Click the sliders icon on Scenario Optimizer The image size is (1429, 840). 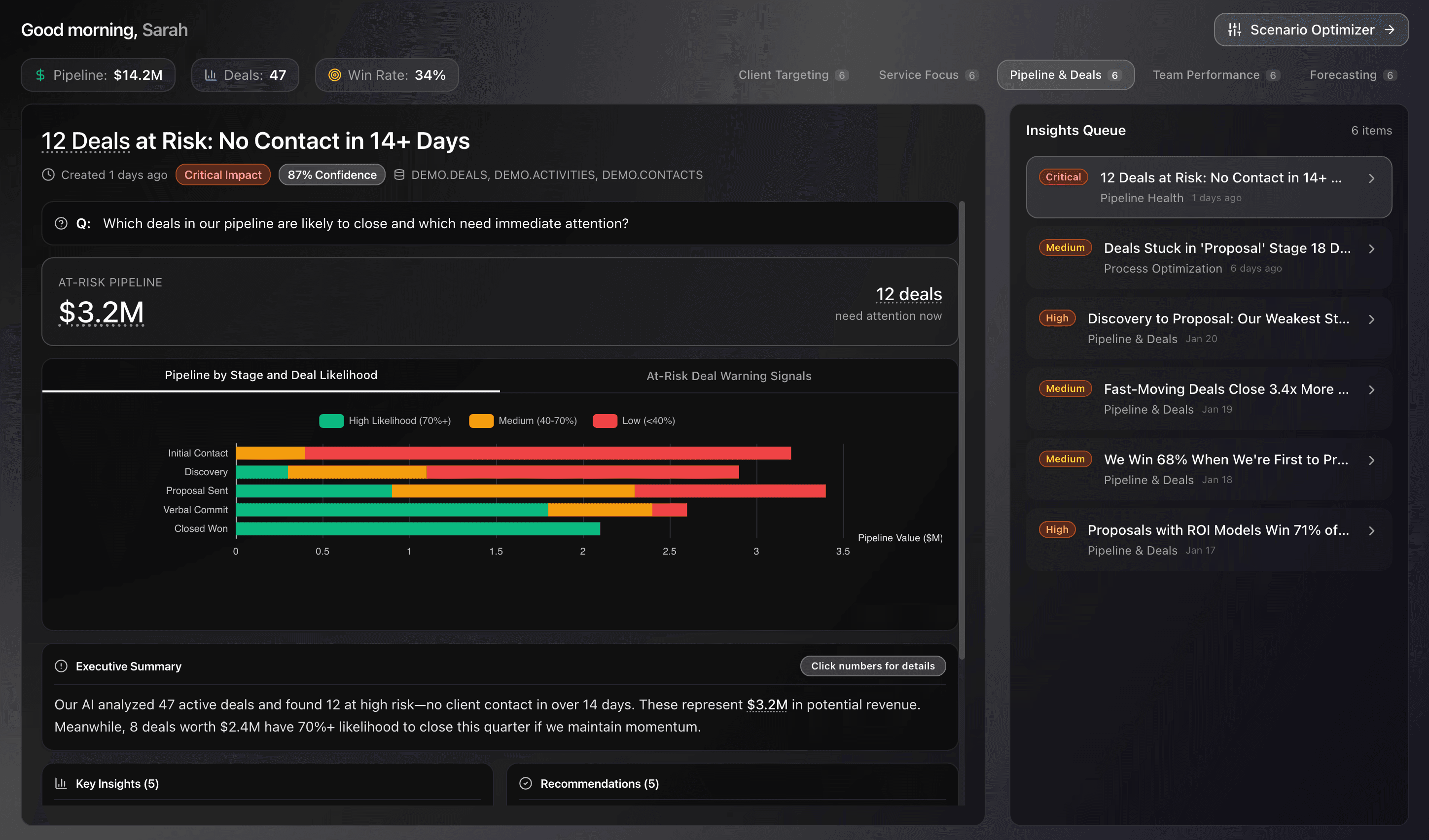click(x=1235, y=30)
